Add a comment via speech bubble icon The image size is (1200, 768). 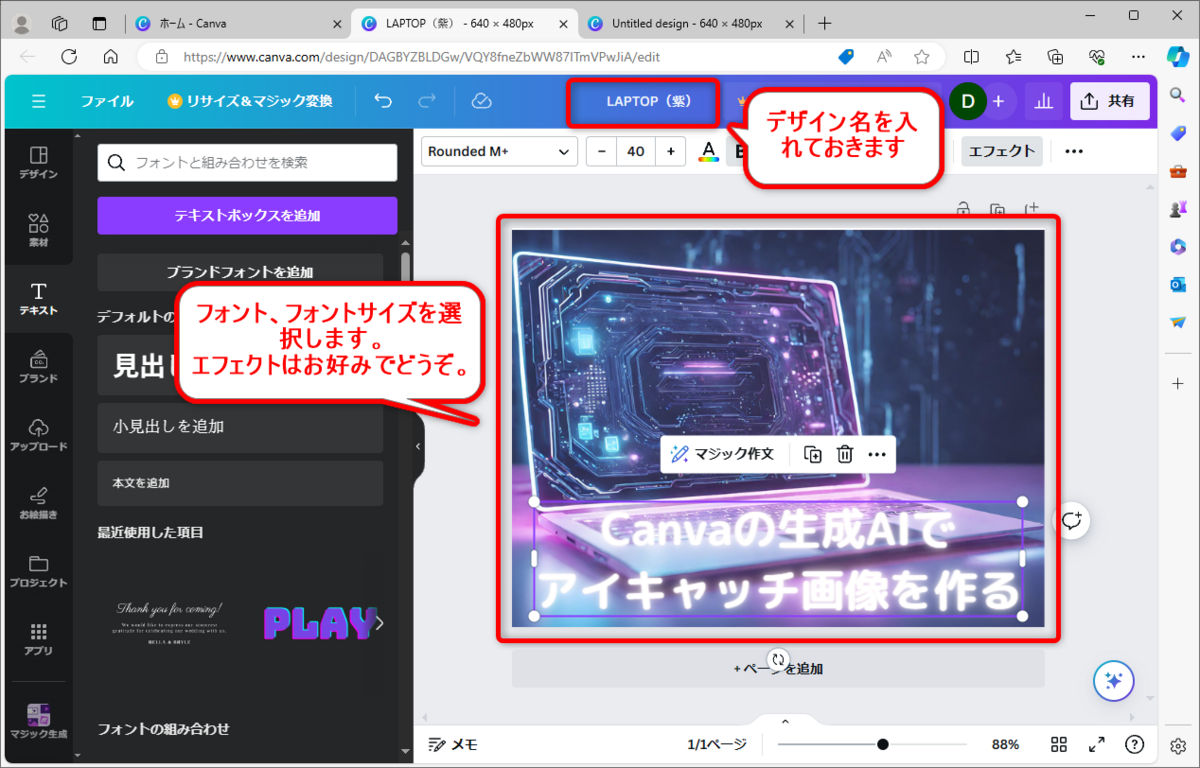pos(1073,520)
